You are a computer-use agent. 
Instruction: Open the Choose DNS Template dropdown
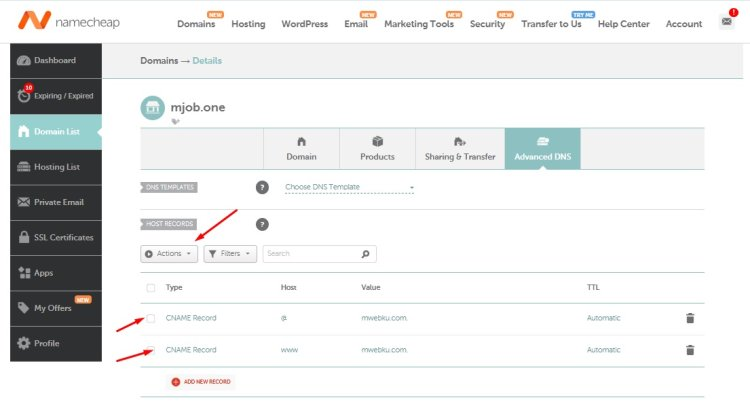pyautogui.click(x=349, y=187)
